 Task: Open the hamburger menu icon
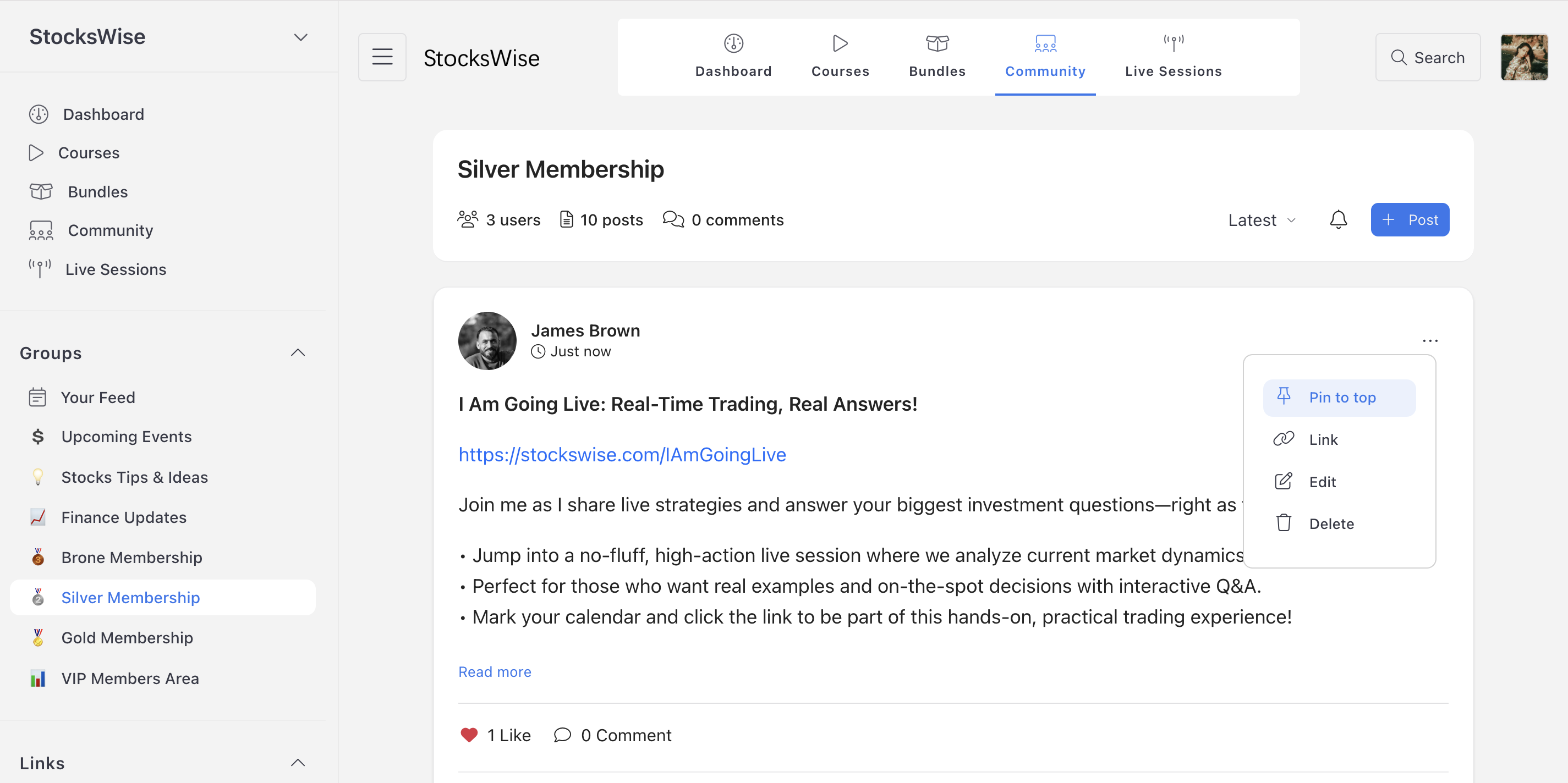click(382, 57)
